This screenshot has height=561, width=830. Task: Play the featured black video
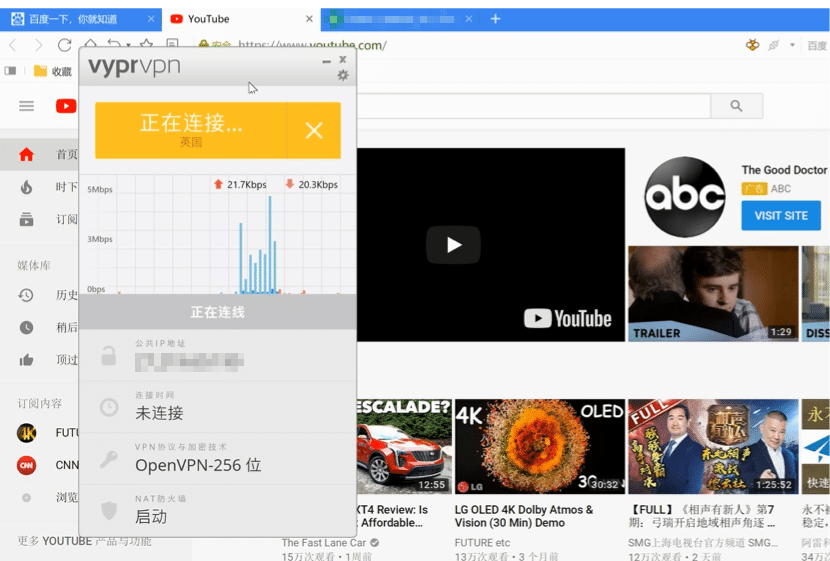tap(453, 245)
